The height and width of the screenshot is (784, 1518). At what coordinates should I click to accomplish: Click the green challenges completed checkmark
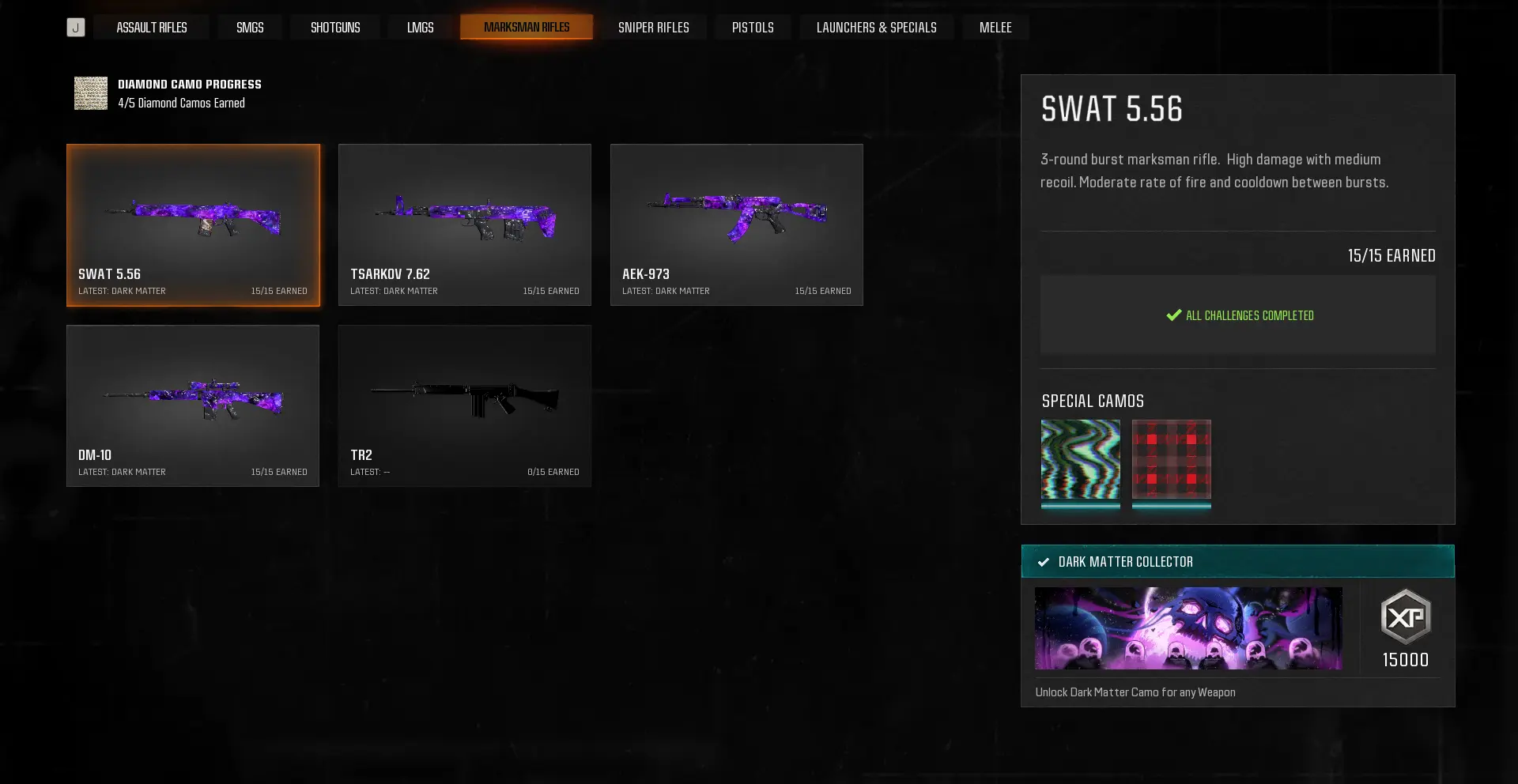[x=1174, y=315]
